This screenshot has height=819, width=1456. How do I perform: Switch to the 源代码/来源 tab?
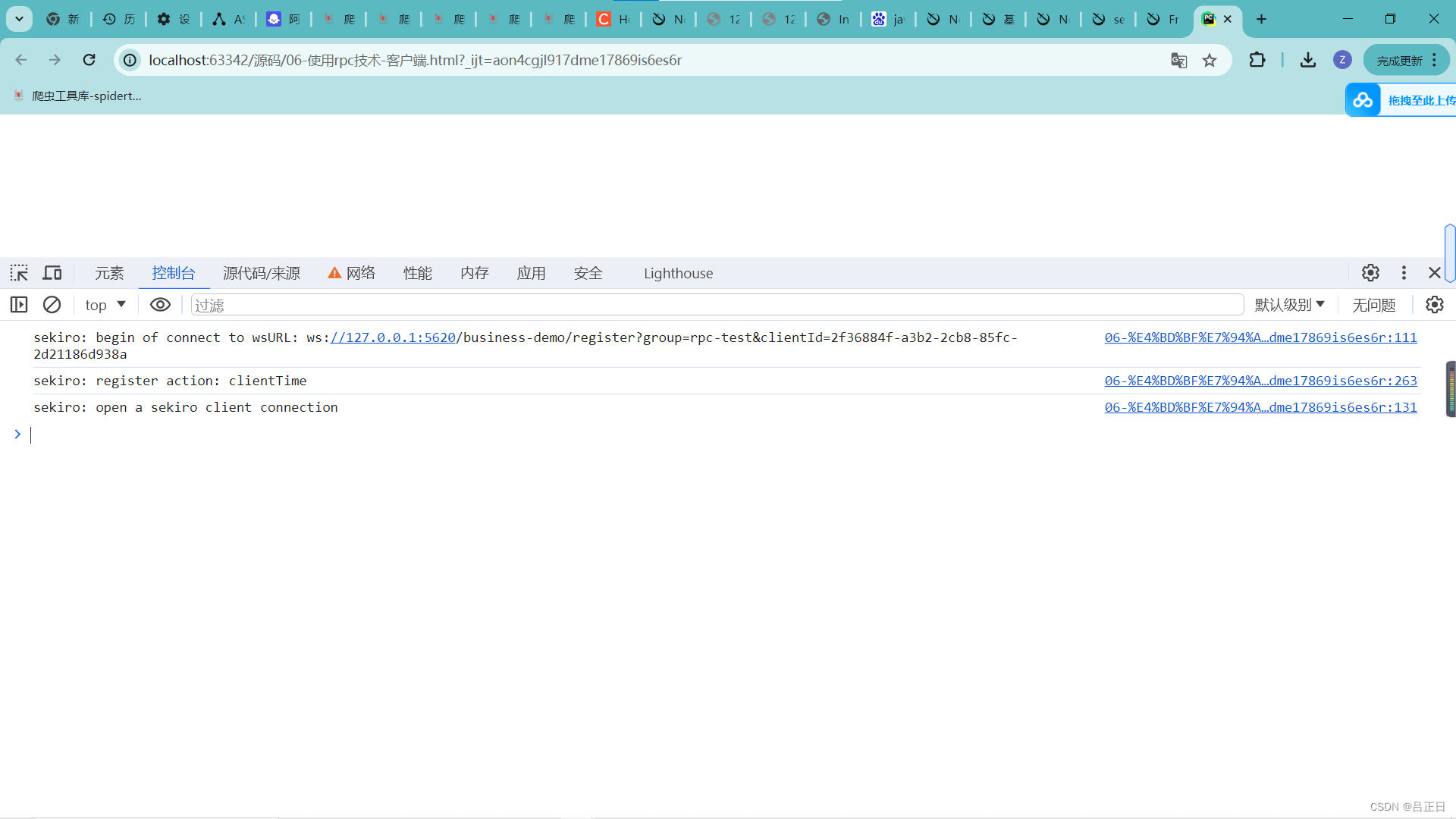(262, 273)
